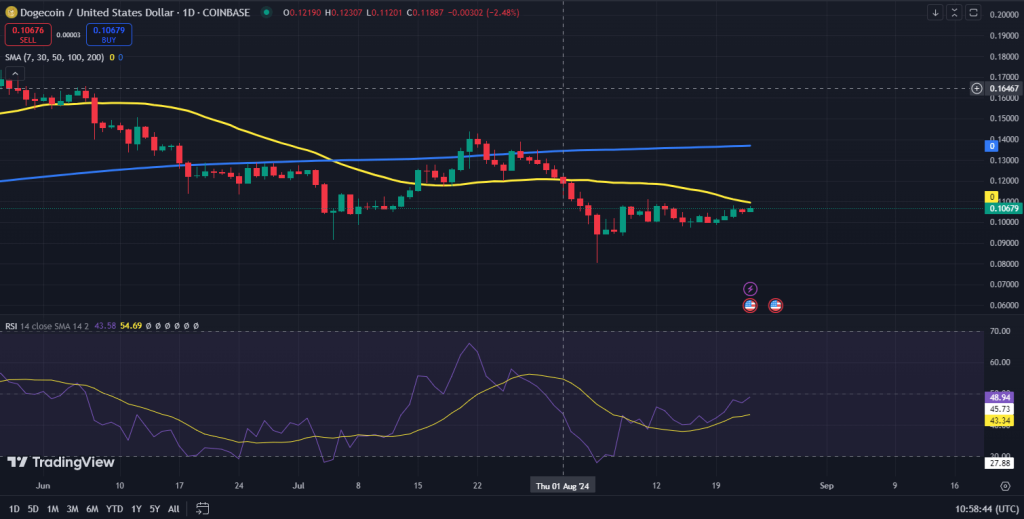Toggle fullscreen chart mode icon
1024x519 pixels.
point(973,12)
